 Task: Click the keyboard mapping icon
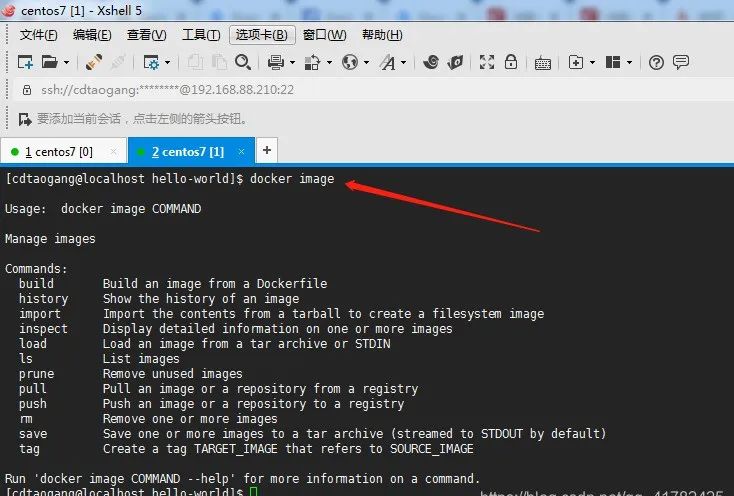[543, 63]
